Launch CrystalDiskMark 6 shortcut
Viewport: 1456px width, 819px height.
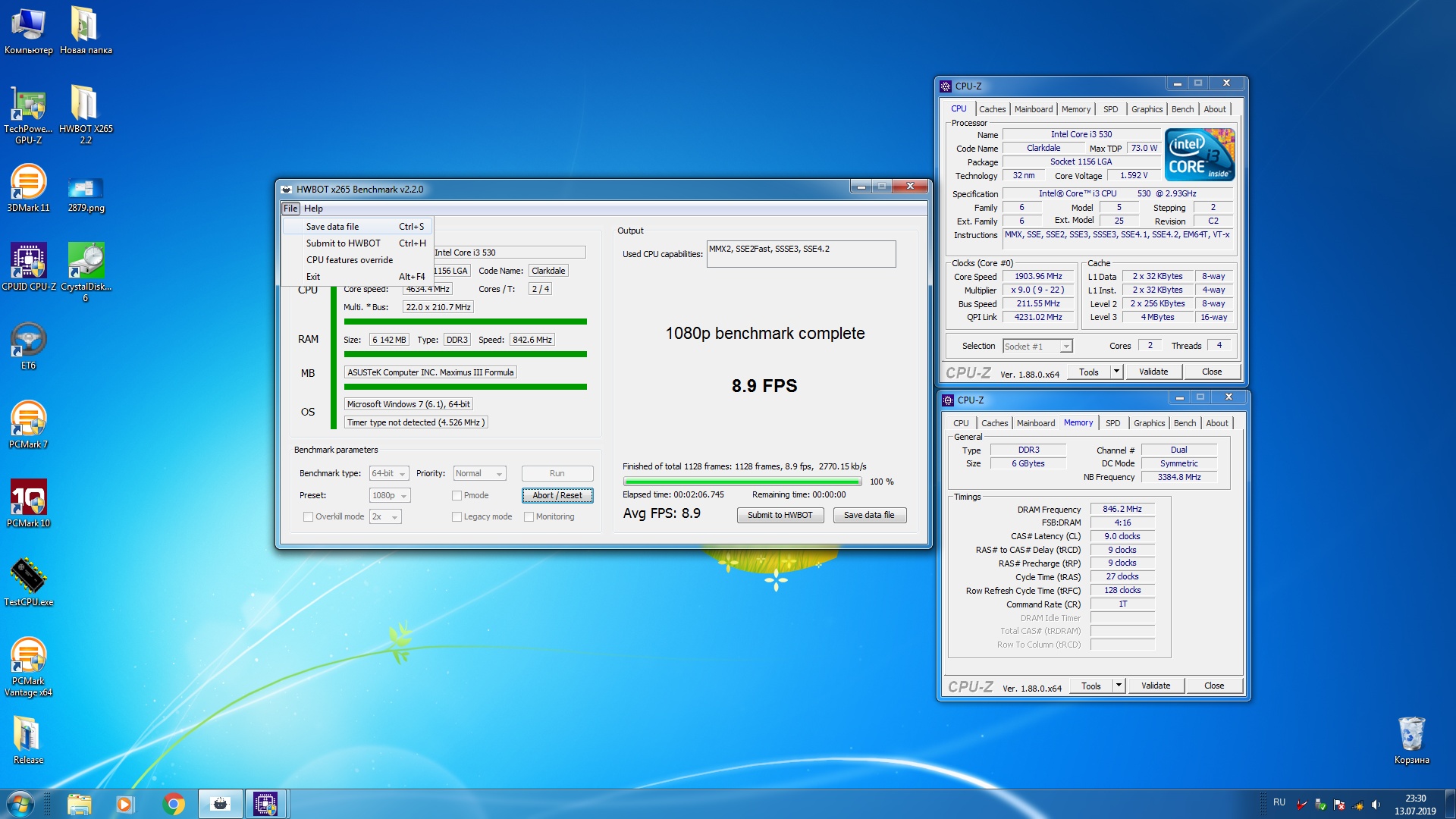point(86,271)
